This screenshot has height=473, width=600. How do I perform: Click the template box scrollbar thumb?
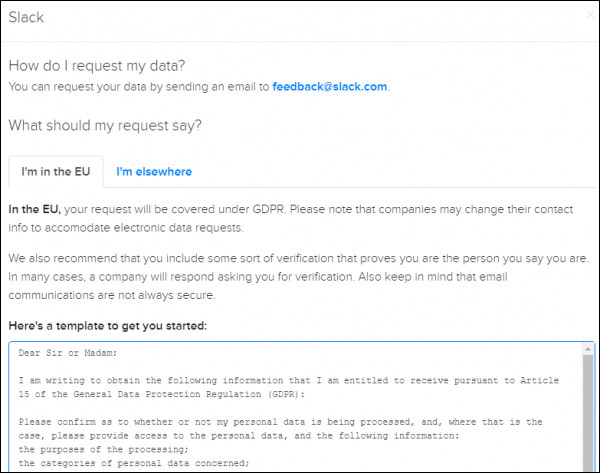point(590,410)
